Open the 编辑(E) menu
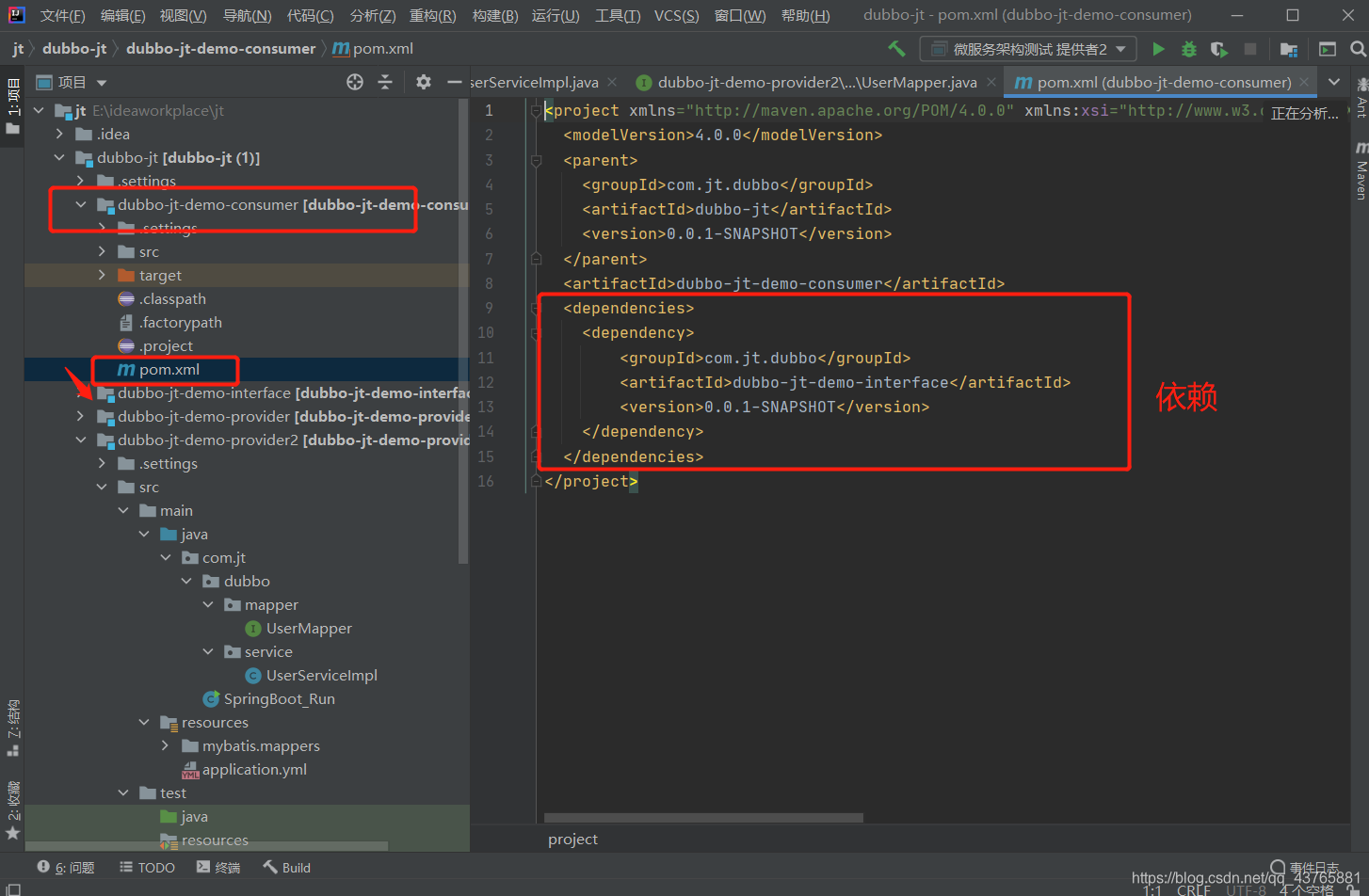The width and height of the screenshot is (1369, 896). tap(123, 15)
